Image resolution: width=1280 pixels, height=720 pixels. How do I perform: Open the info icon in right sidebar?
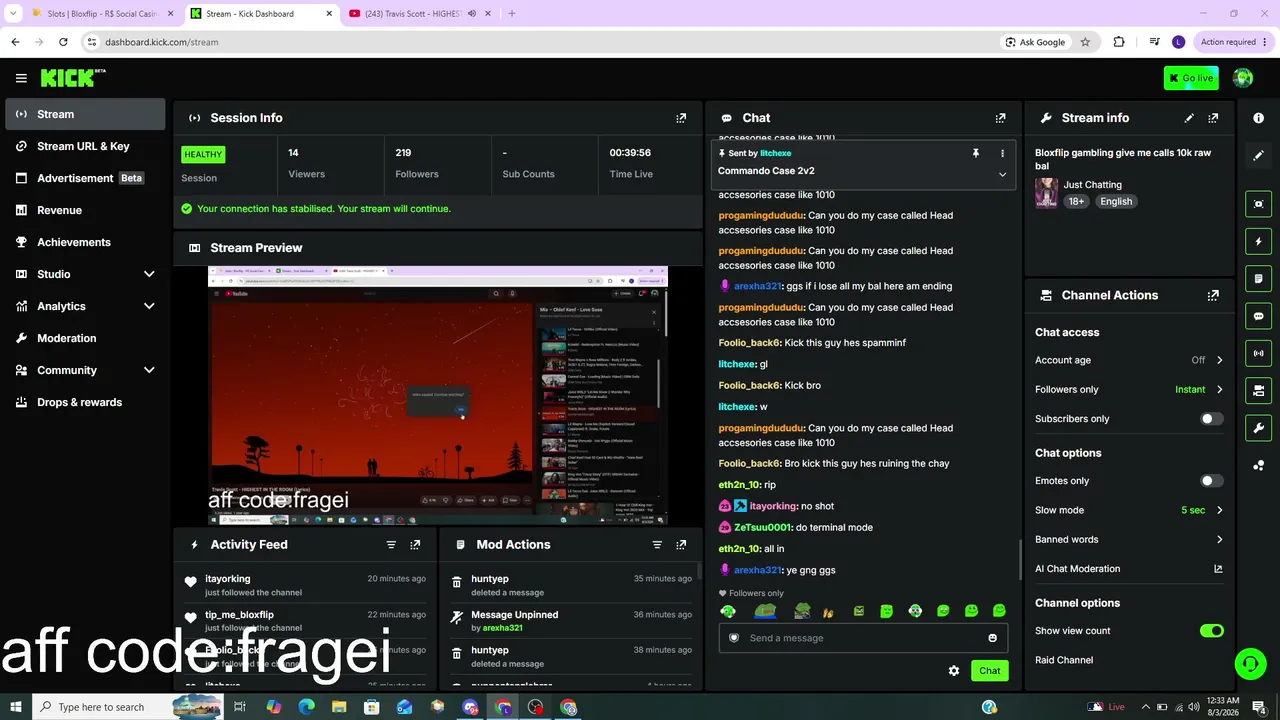point(1258,118)
